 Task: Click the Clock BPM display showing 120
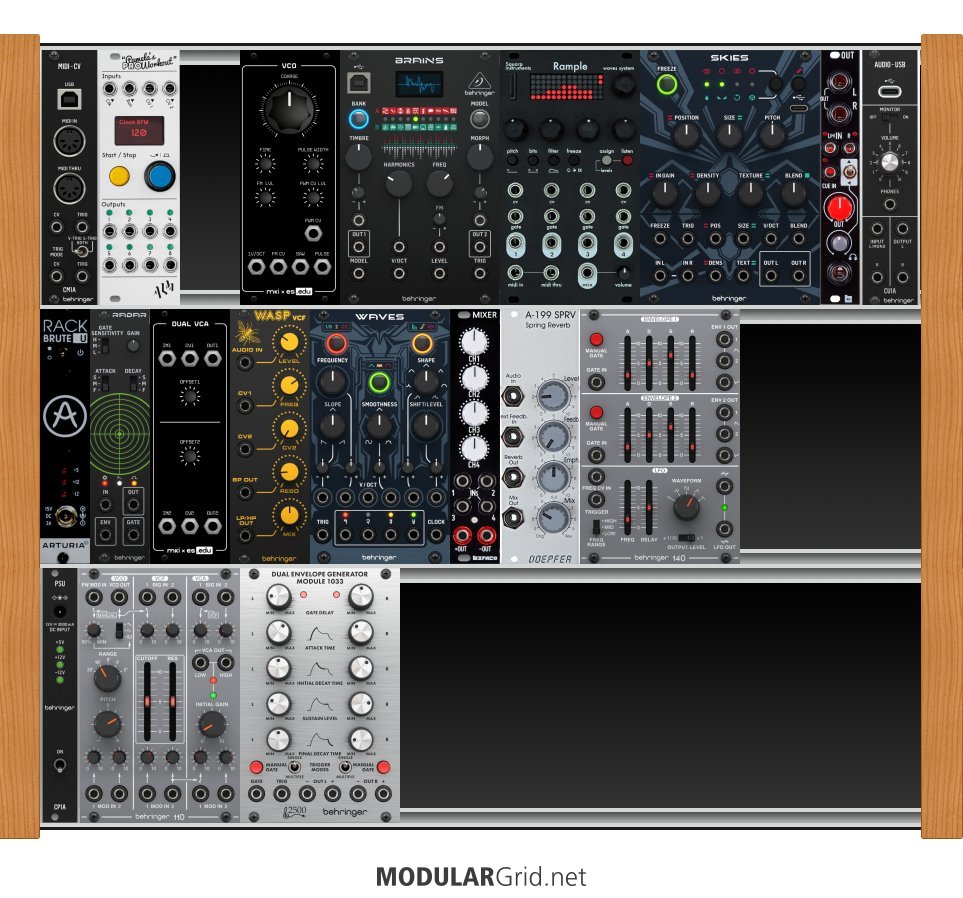coord(139,130)
